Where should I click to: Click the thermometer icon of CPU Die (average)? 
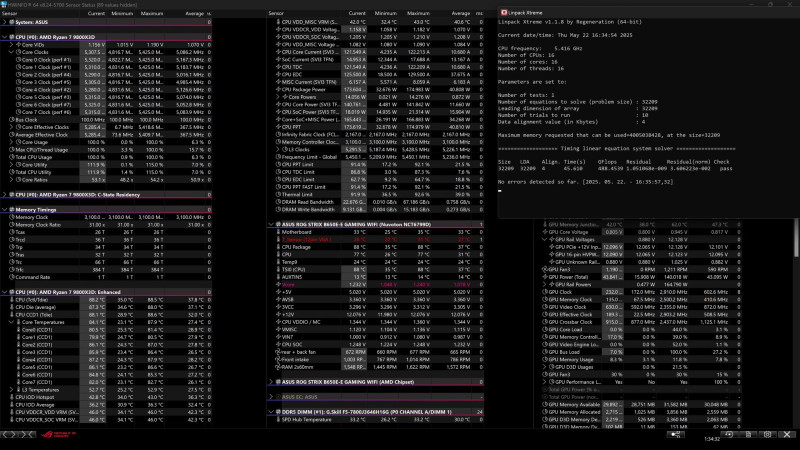click(x=12, y=307)
